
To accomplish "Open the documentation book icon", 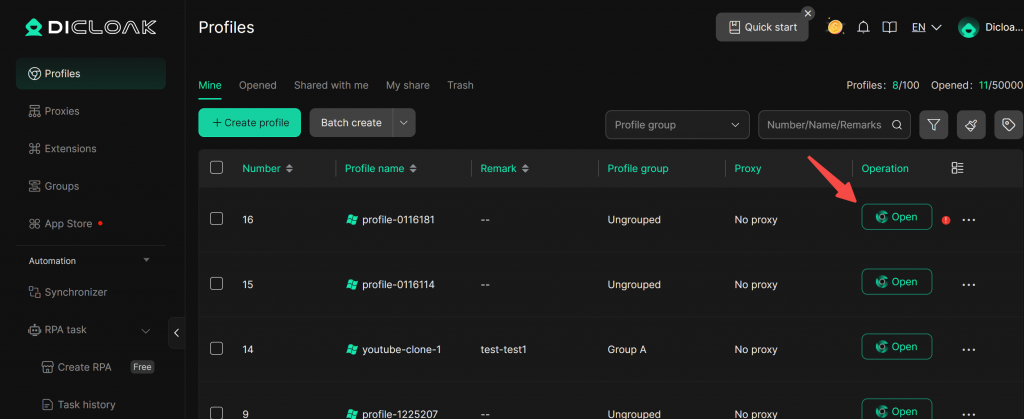I will click(x=889, y=27).
